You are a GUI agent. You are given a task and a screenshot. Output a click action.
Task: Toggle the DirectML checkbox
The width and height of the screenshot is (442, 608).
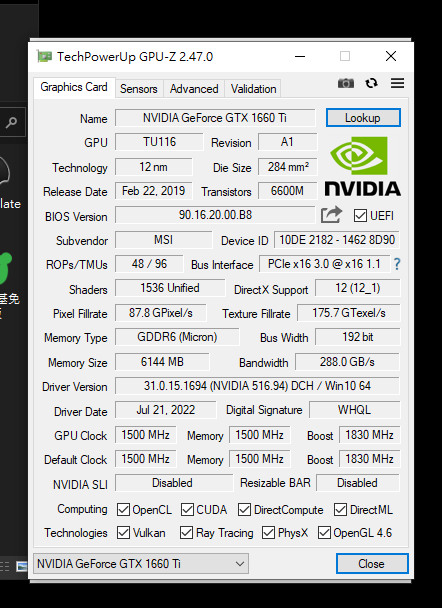pos(340,510)
